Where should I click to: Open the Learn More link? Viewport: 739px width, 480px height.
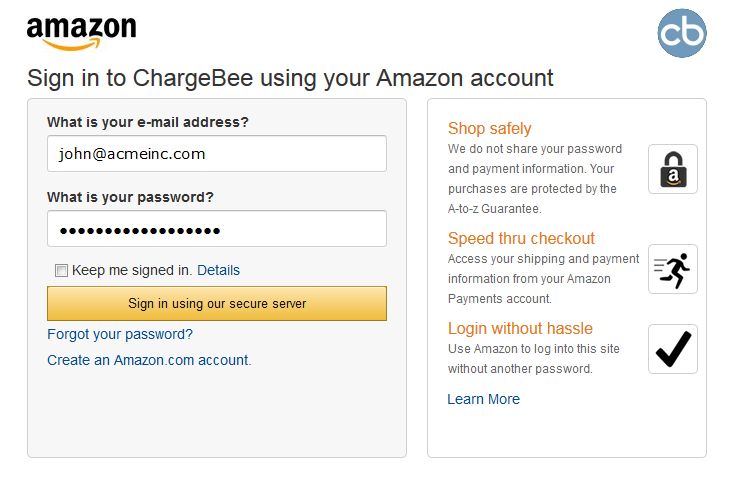click(x=483, y=399)
